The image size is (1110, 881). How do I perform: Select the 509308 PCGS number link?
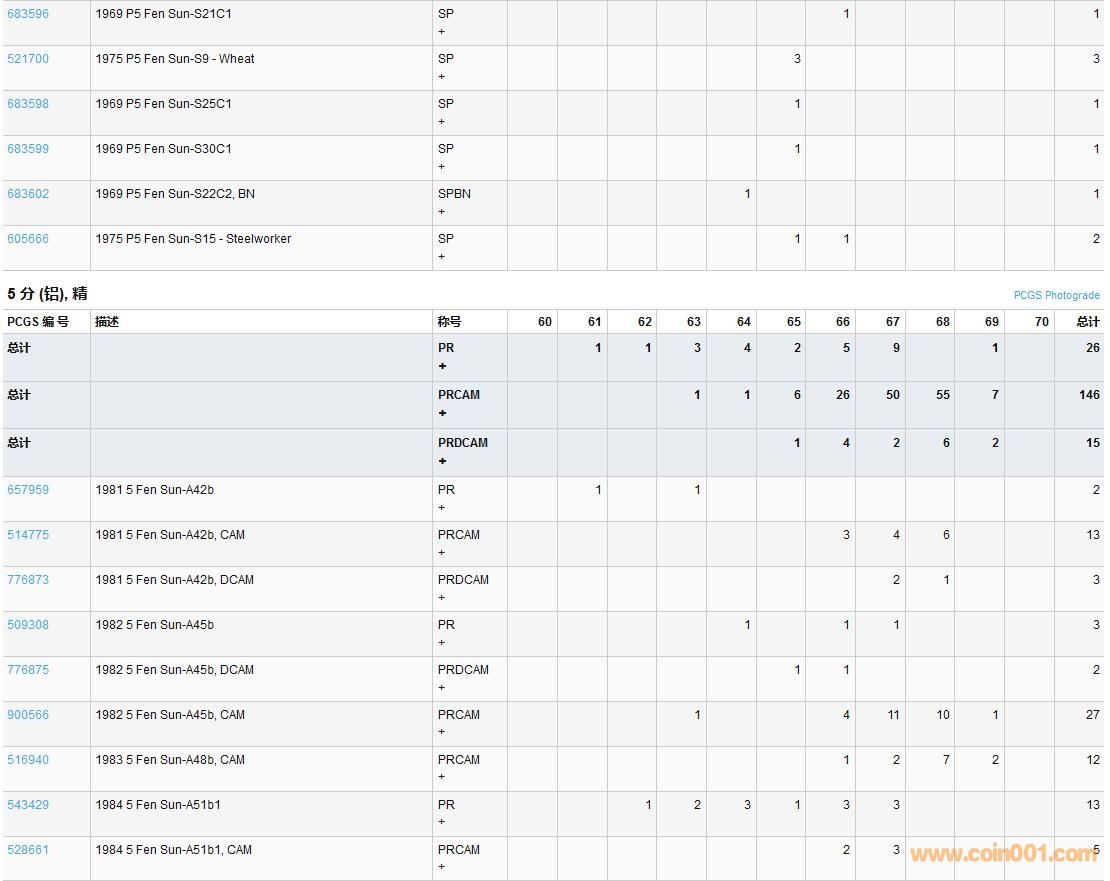[x=28, y=625]
